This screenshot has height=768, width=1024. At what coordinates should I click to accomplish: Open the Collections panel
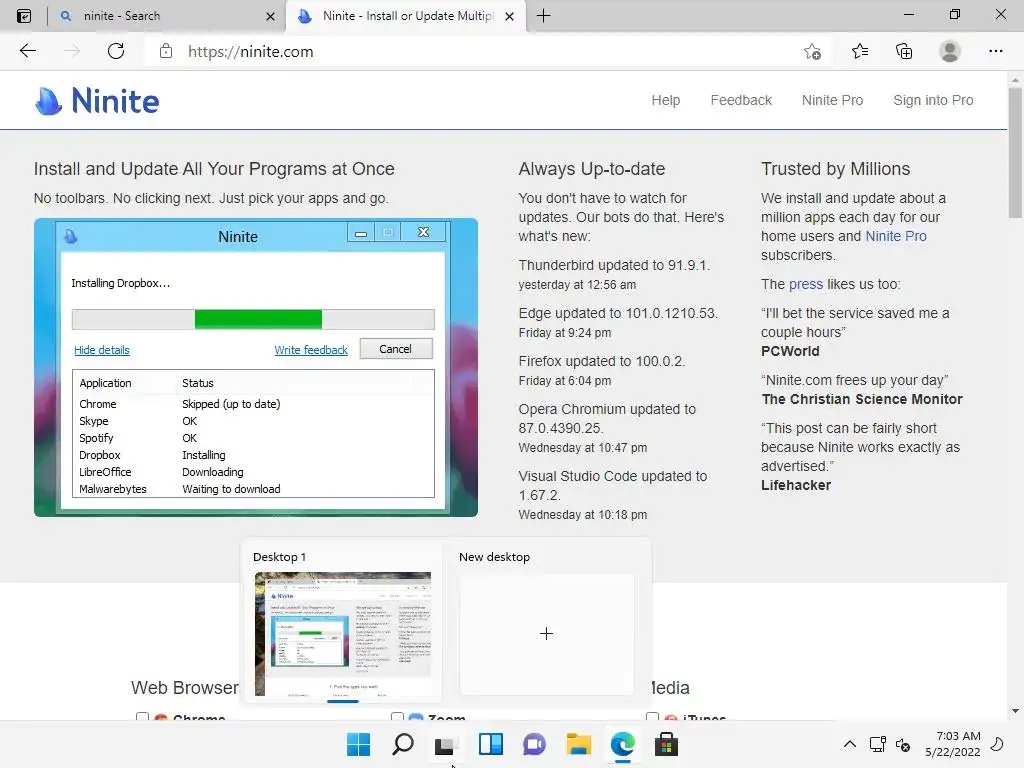point(904,51)
